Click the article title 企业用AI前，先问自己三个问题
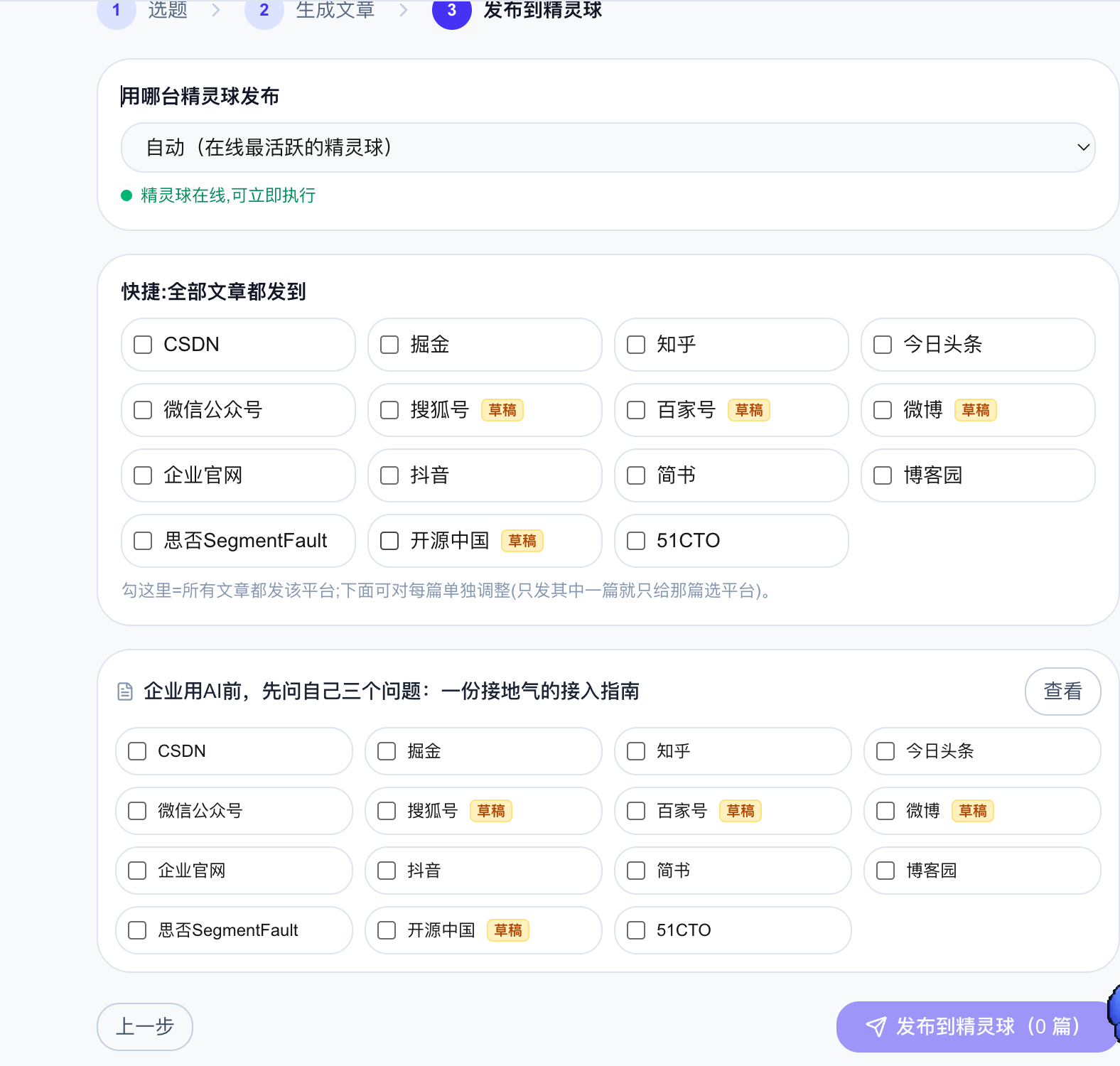This screenshot has height=1066, width=1120. pyautogui.click(x=392, y=691)
